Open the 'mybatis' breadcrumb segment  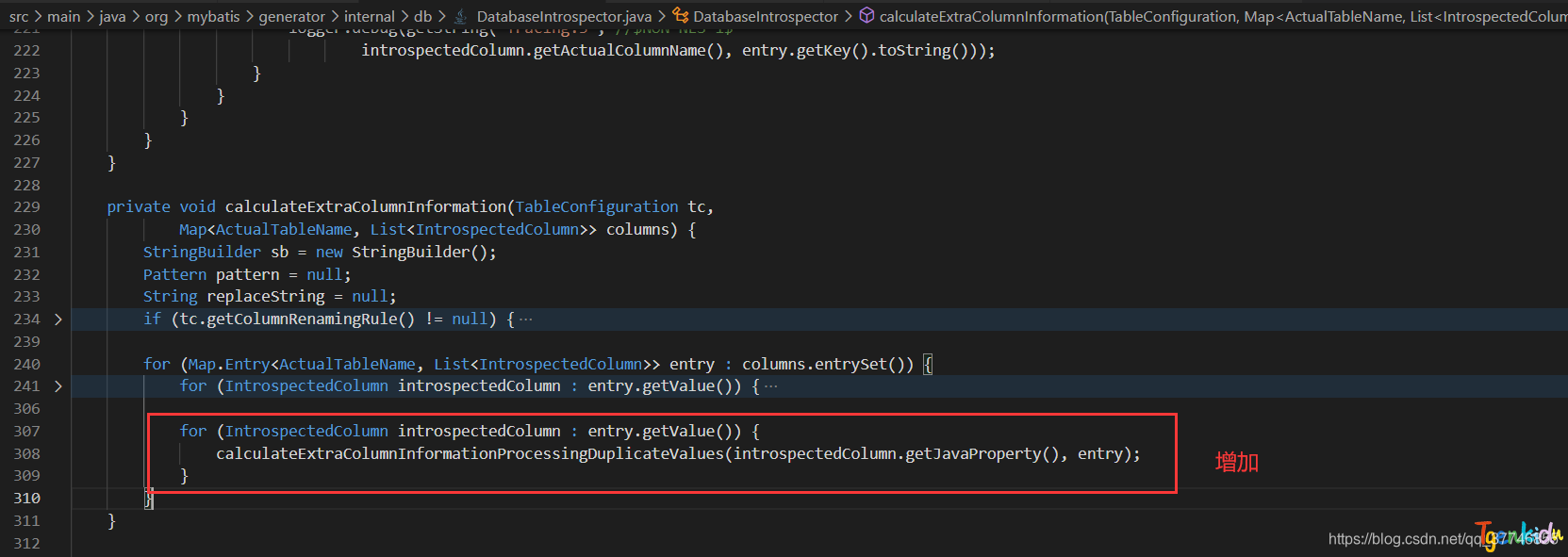(x=213, y=16)
